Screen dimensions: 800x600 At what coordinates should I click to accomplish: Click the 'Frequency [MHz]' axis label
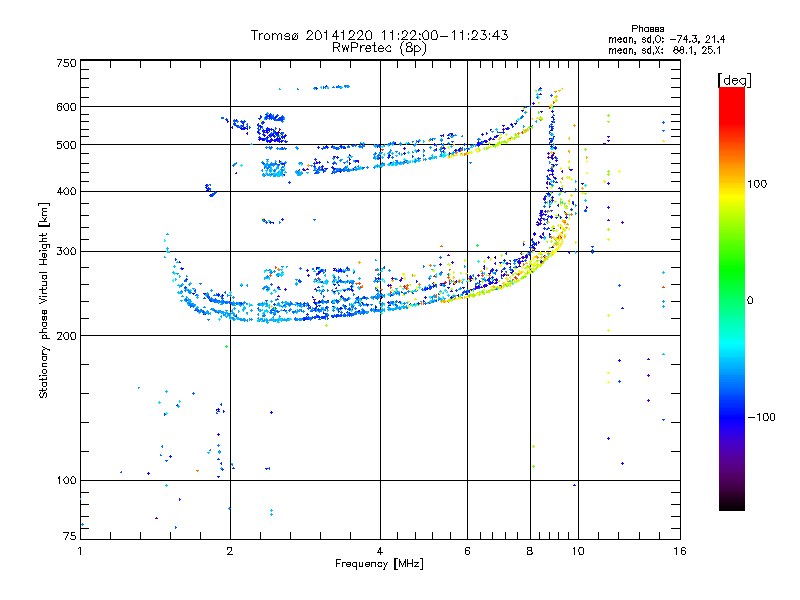pyautogui.click(x=379, y=564)
